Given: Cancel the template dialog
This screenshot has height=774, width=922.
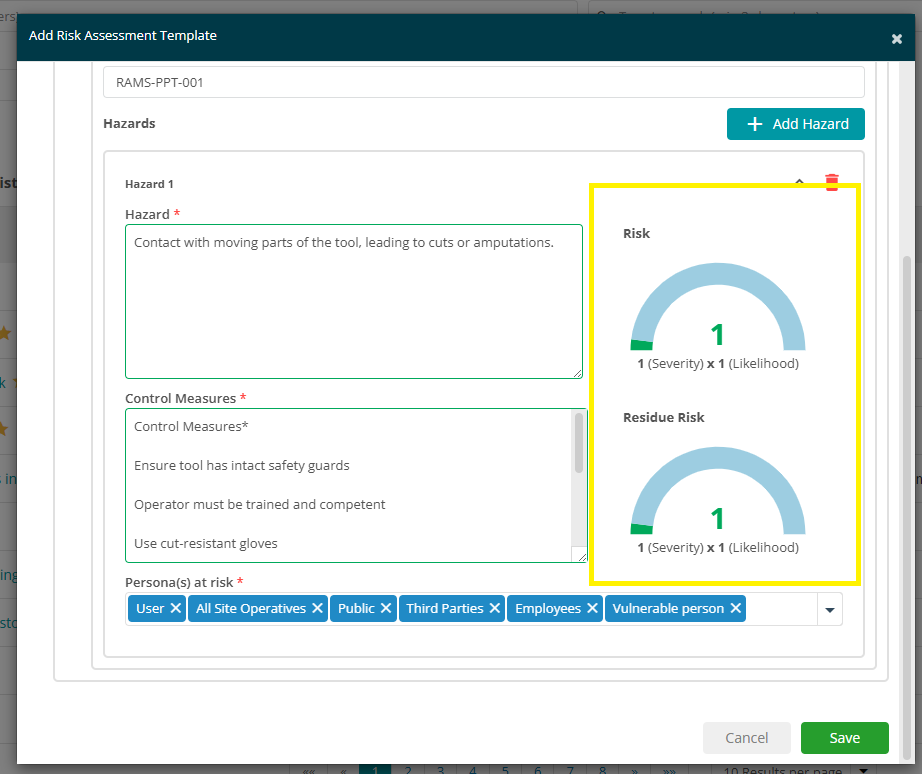Looking at the screenshot, I should tap(746, 738).
